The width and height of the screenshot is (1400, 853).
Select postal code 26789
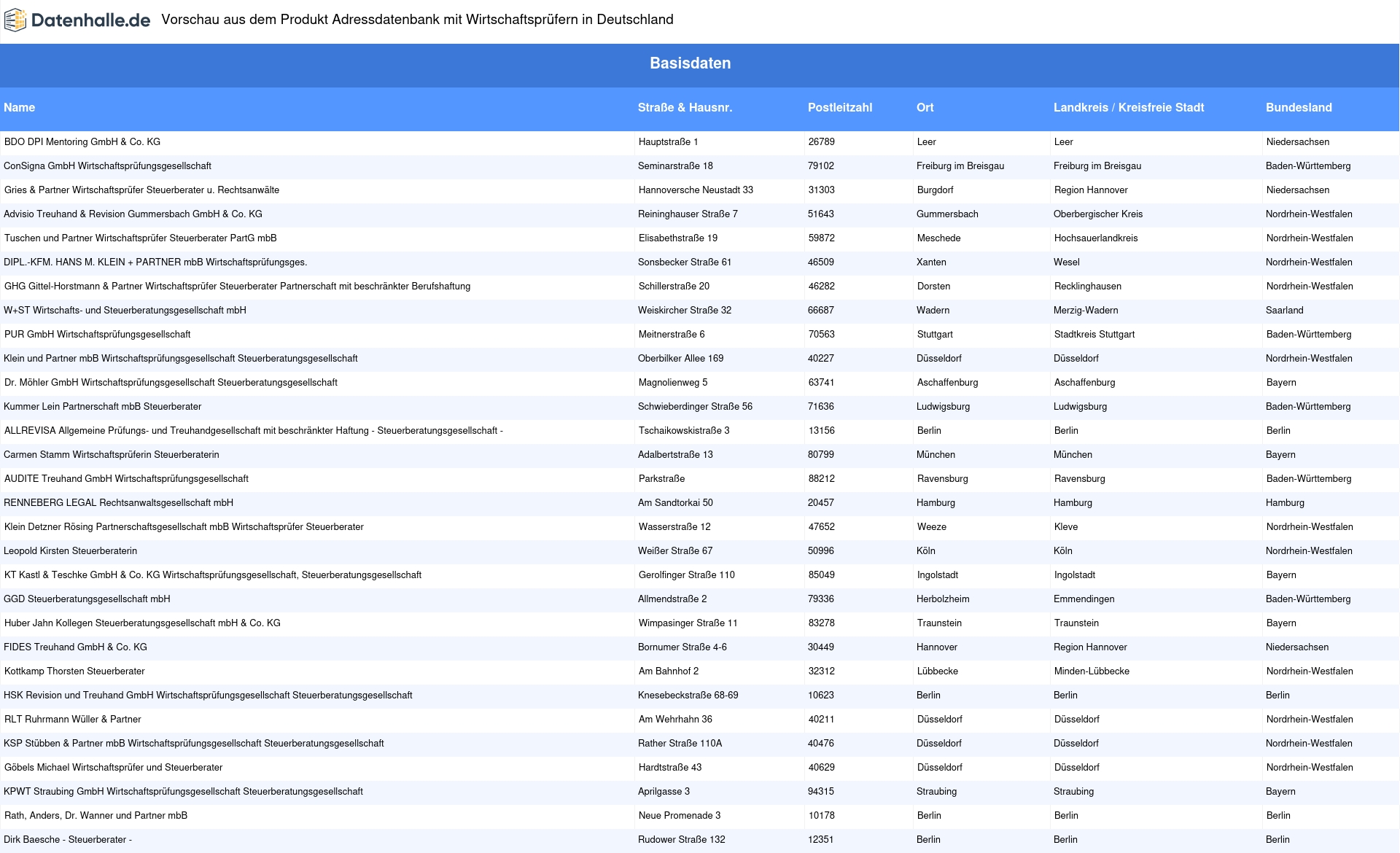(821, 142)
